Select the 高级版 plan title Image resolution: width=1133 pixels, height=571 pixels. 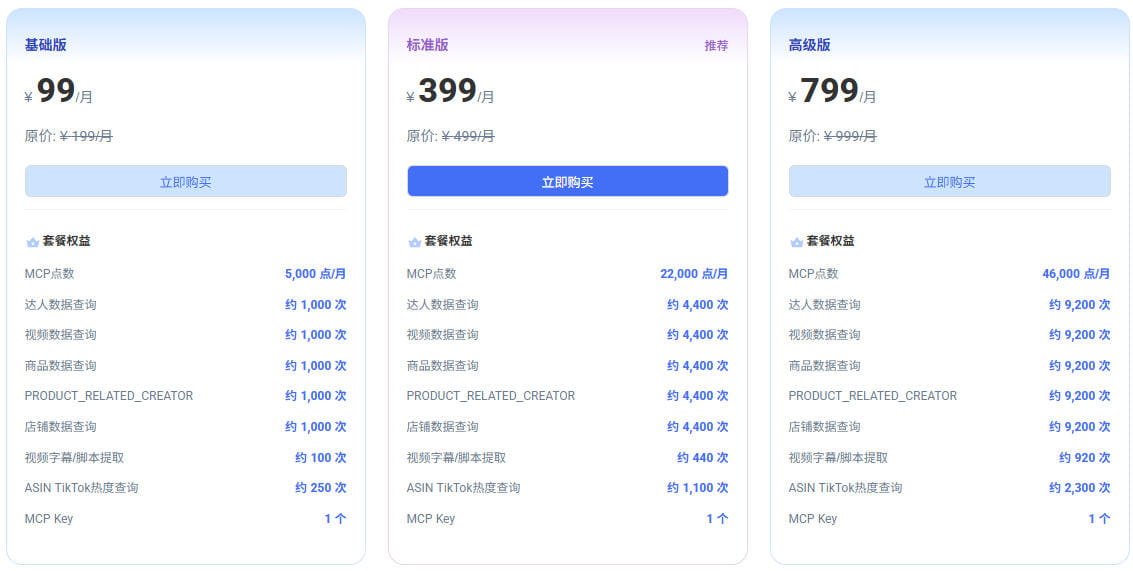point(809,45)
